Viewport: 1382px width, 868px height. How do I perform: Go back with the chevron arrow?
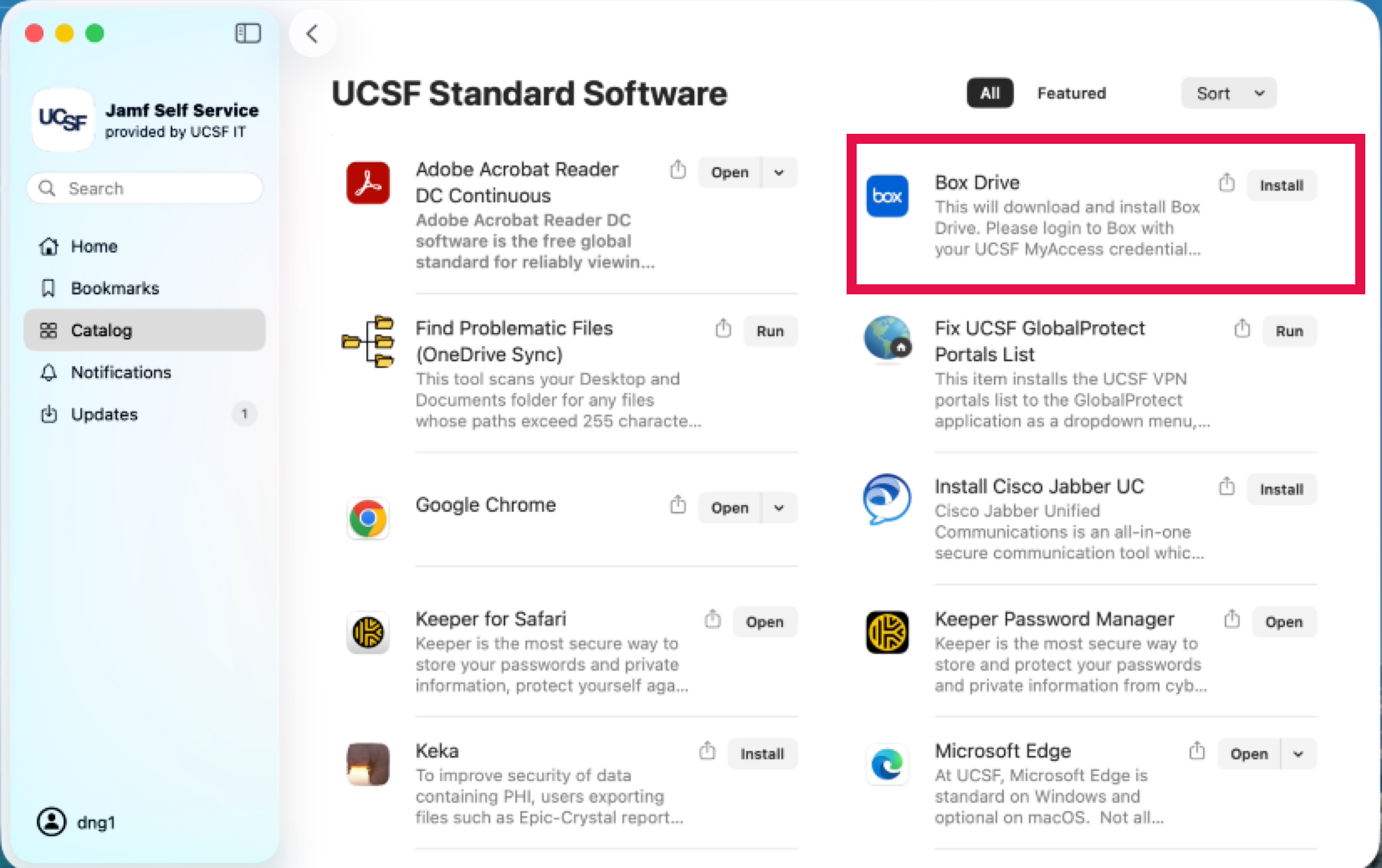pos(313,33)
